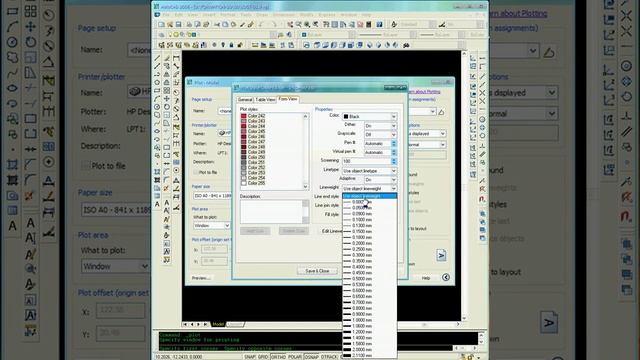Open the Paper size ISO A0 dropdown

coord(212,196)
